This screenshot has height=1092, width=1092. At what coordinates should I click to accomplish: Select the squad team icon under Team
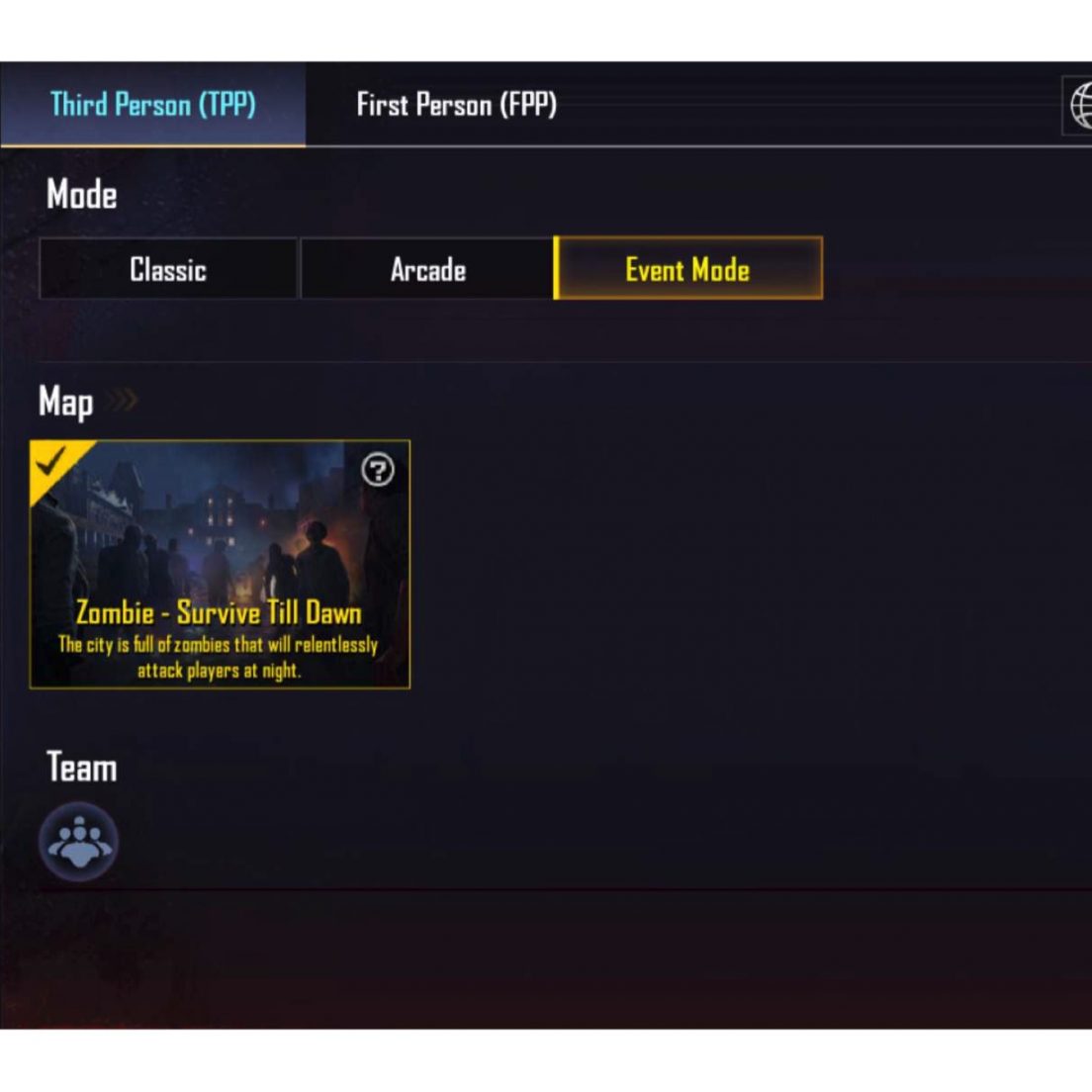click(79, 842)
